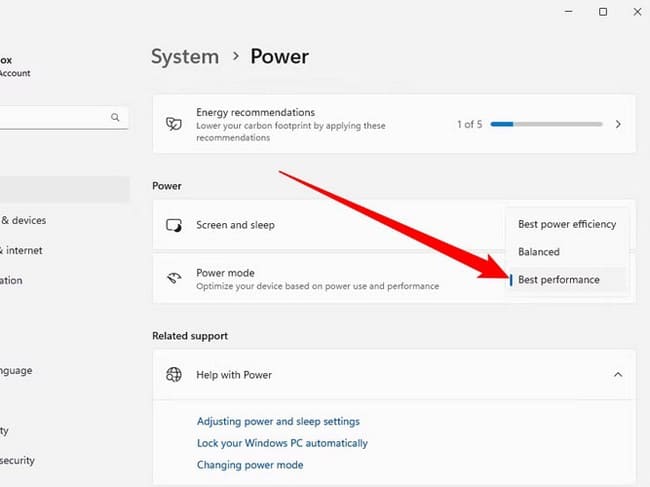Click the Power mode gauge icon
Viewport: 650px width, 487px height.
(174, 279)
